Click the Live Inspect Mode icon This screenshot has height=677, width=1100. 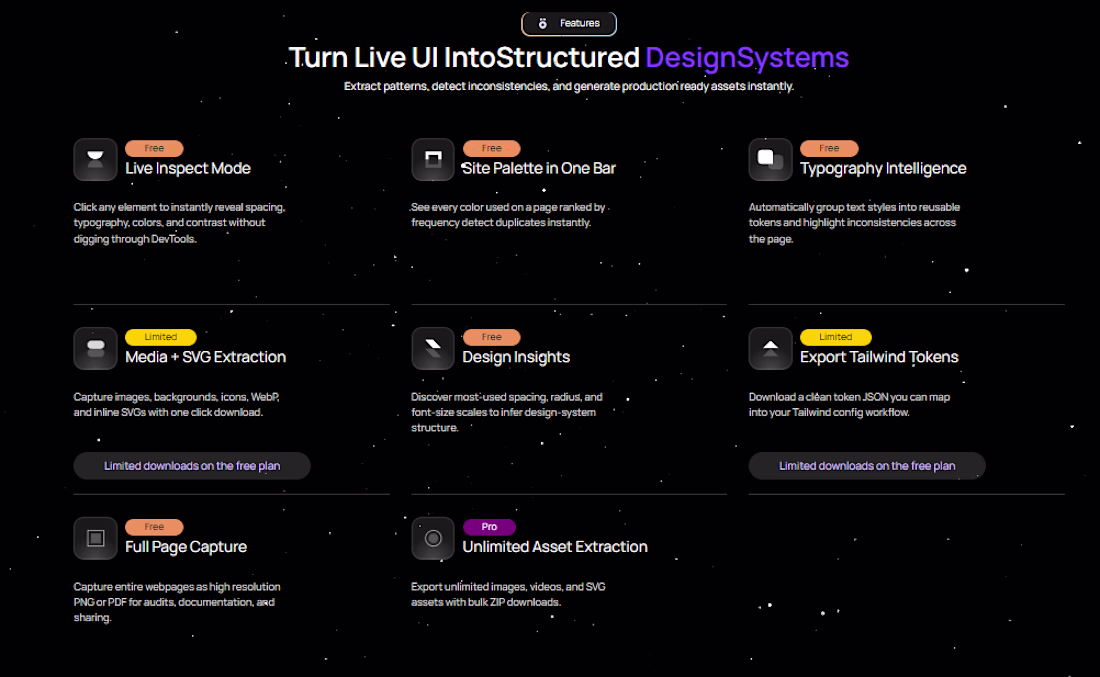pyautogui.click(x=95, y=160)
